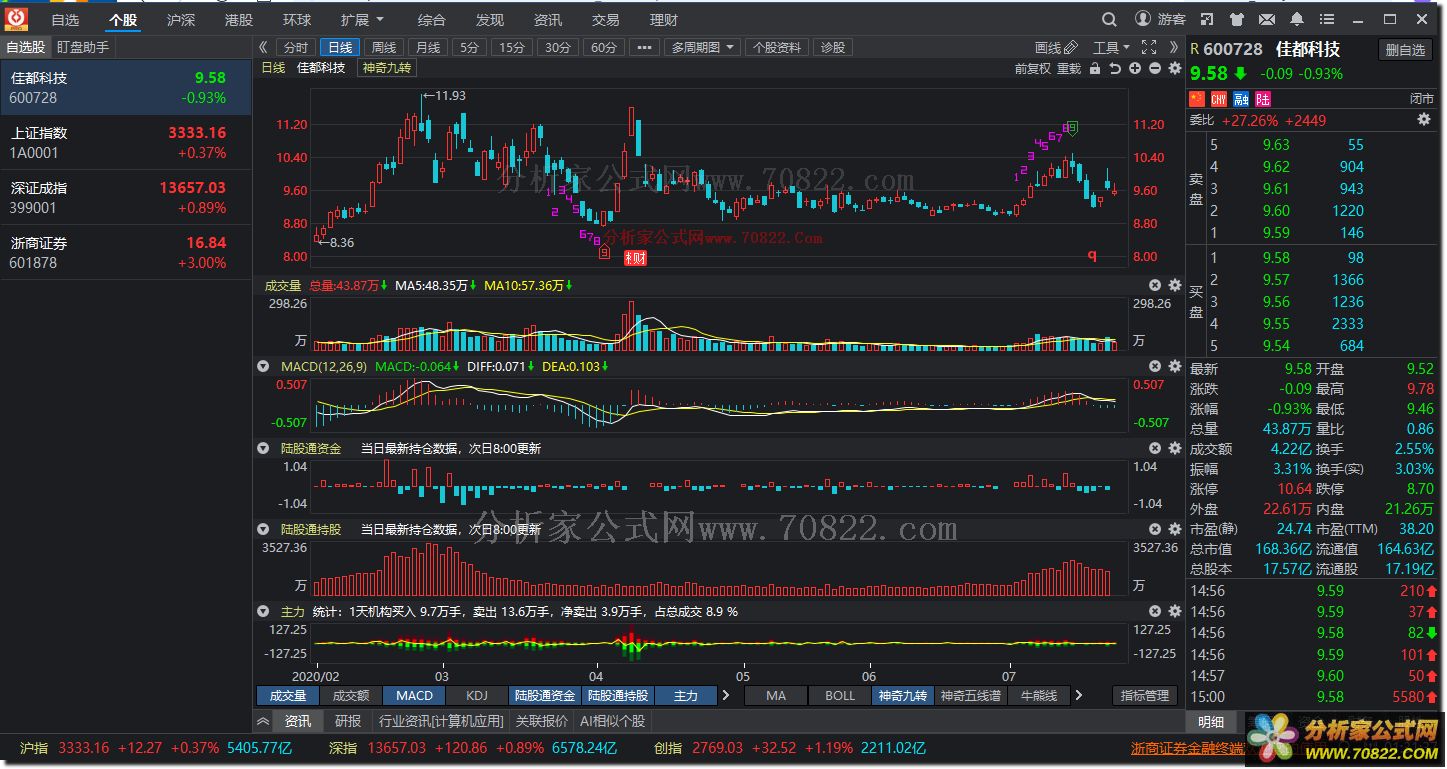Show more main indicators arrow after 牛熊线

click(x=1079, y=696)
